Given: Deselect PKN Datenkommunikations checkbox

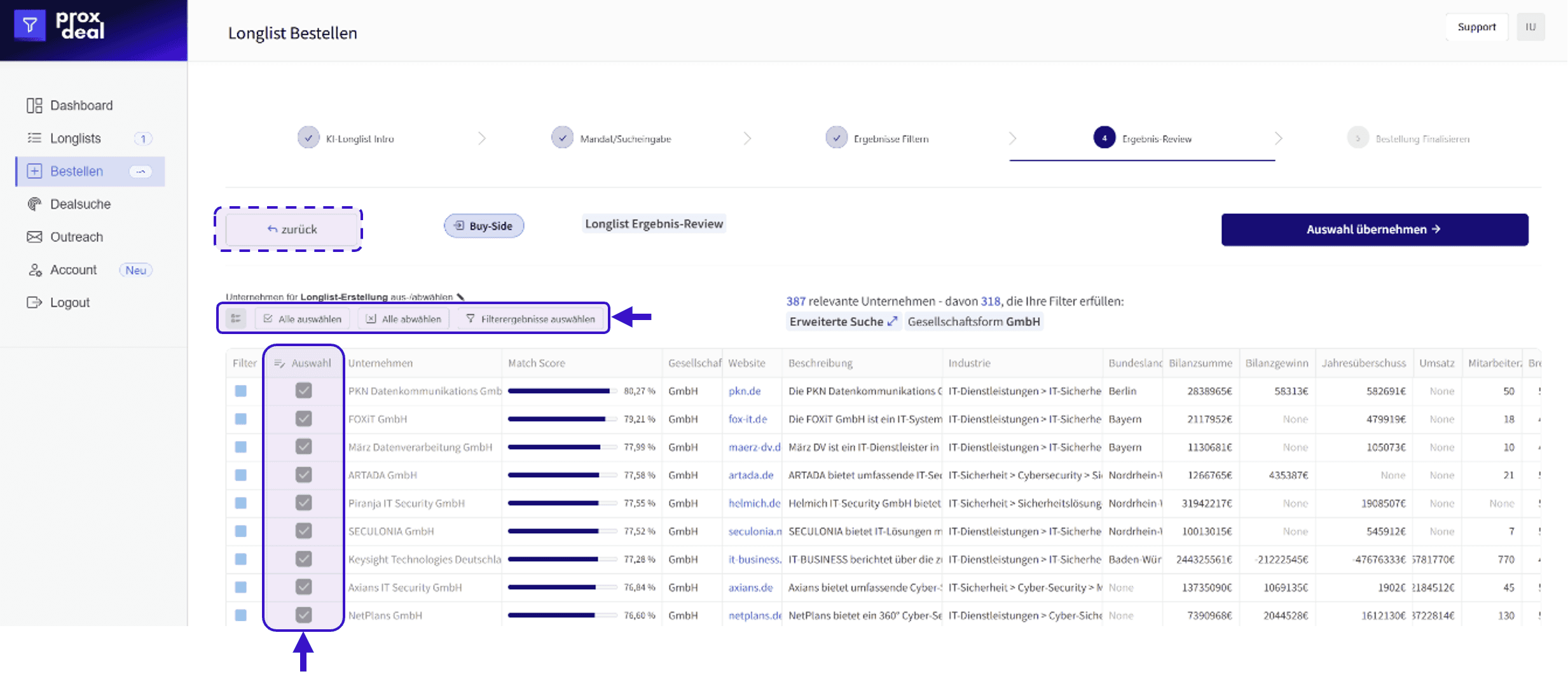Looking at the screenshot, I should [304, 391].
